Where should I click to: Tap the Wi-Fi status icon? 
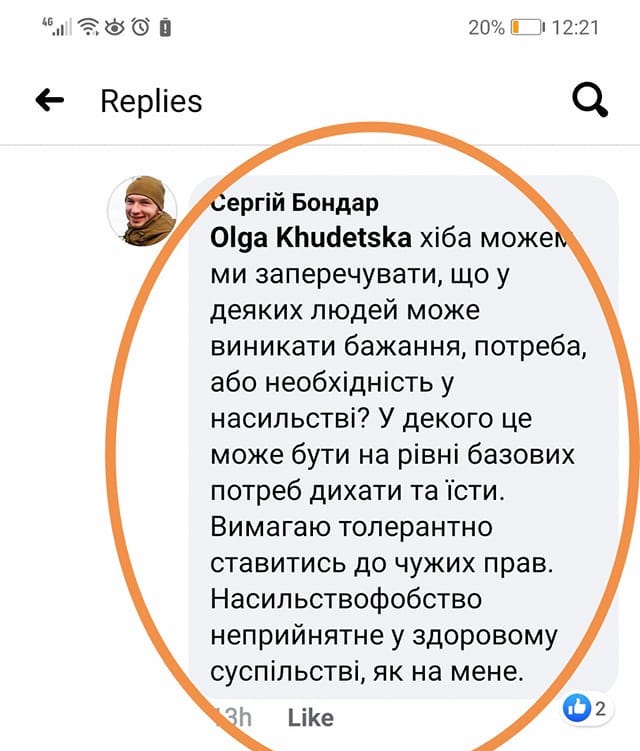90,25
